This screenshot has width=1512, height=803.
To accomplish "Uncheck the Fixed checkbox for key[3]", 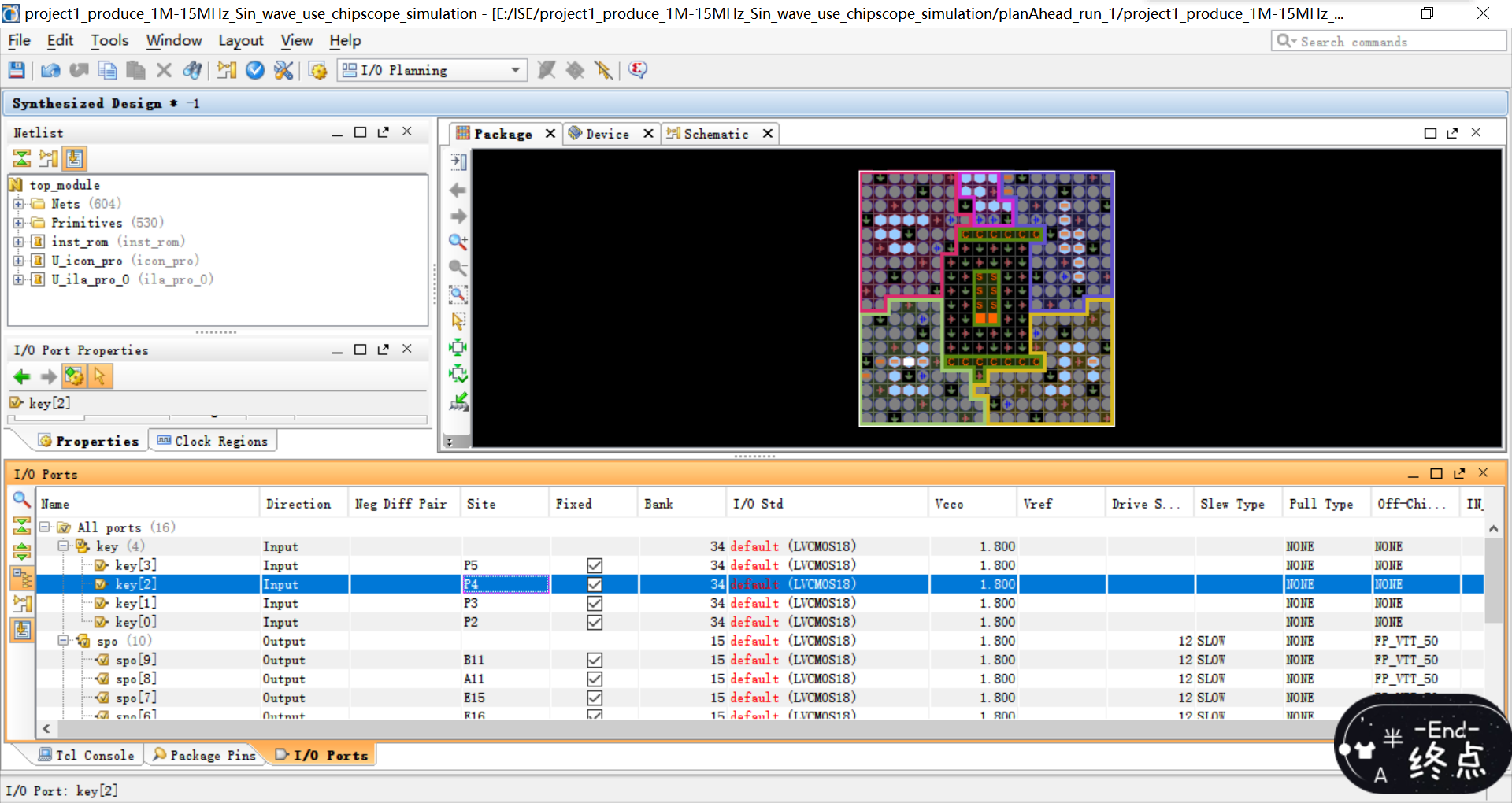I will pos(595,565).
